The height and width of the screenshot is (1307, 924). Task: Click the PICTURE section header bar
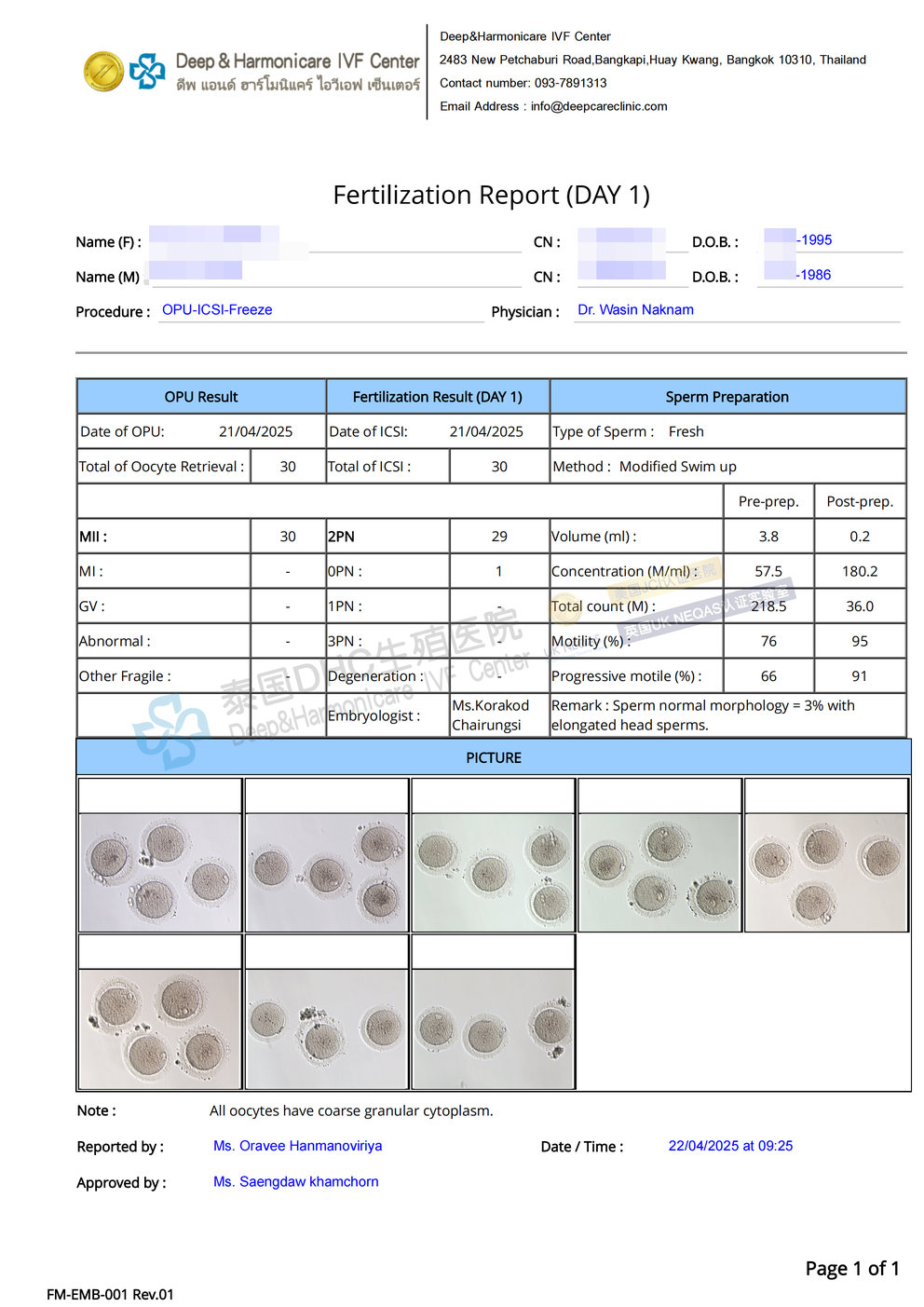coord(493,757)
